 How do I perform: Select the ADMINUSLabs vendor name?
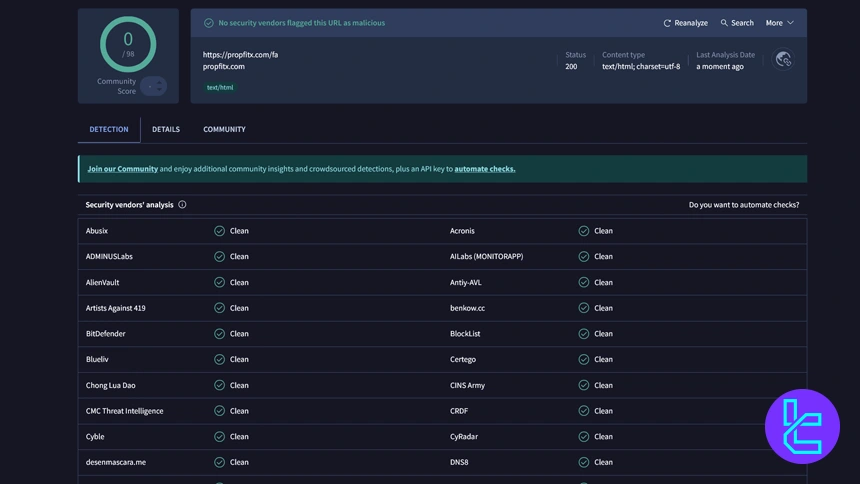[x=109, y=257]
